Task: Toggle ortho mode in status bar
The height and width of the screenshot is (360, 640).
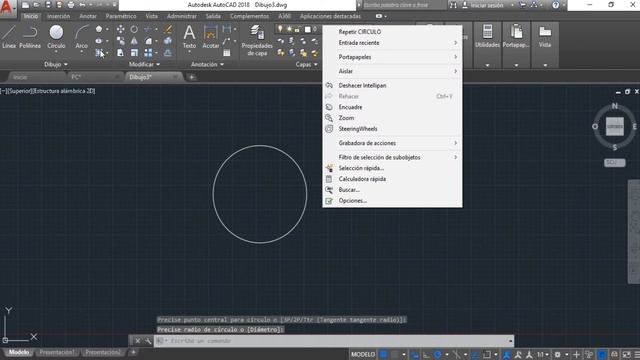Action: click(x=426, y=354)
